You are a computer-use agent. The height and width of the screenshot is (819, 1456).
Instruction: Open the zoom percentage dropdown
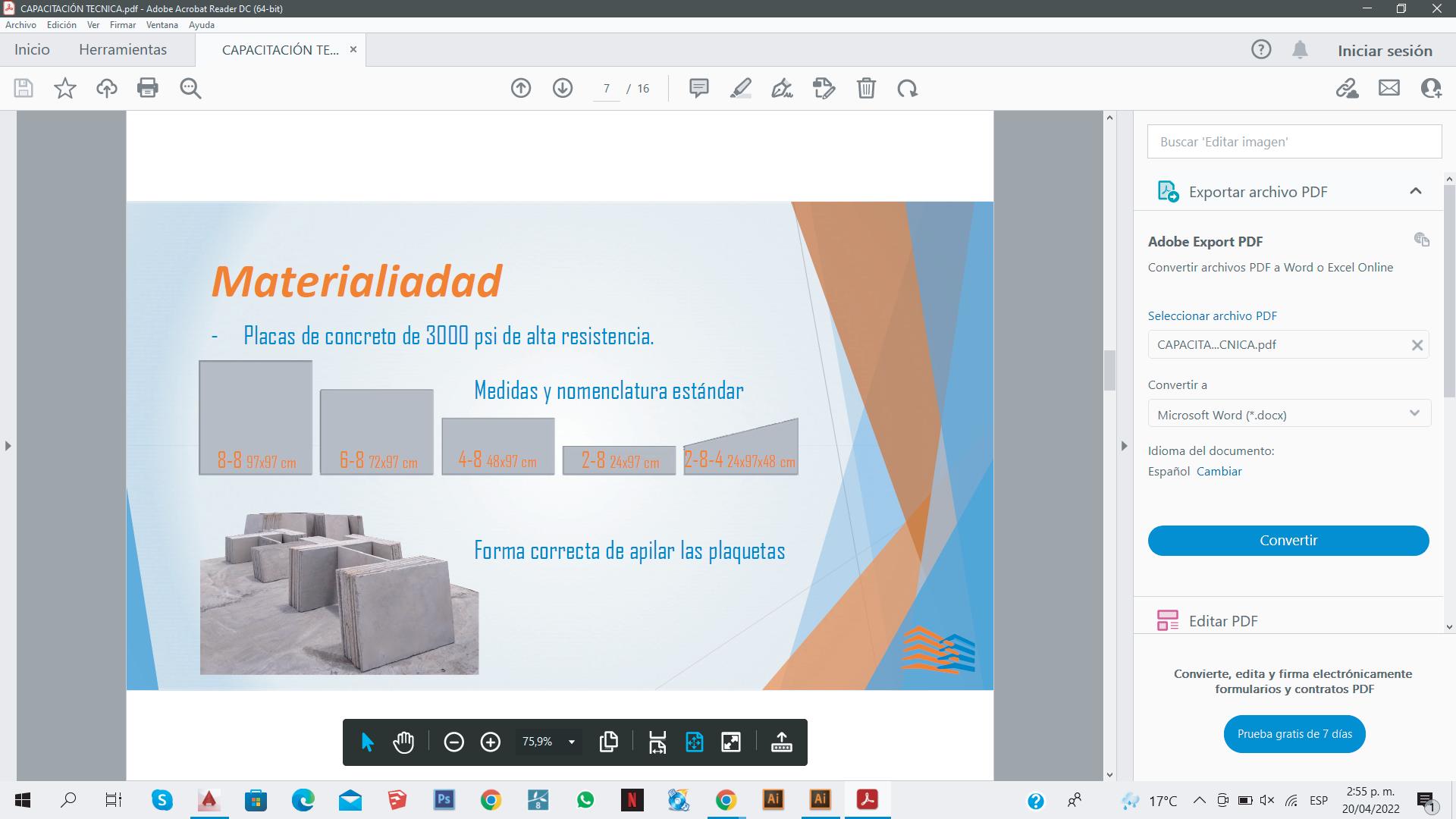point(572,742)
